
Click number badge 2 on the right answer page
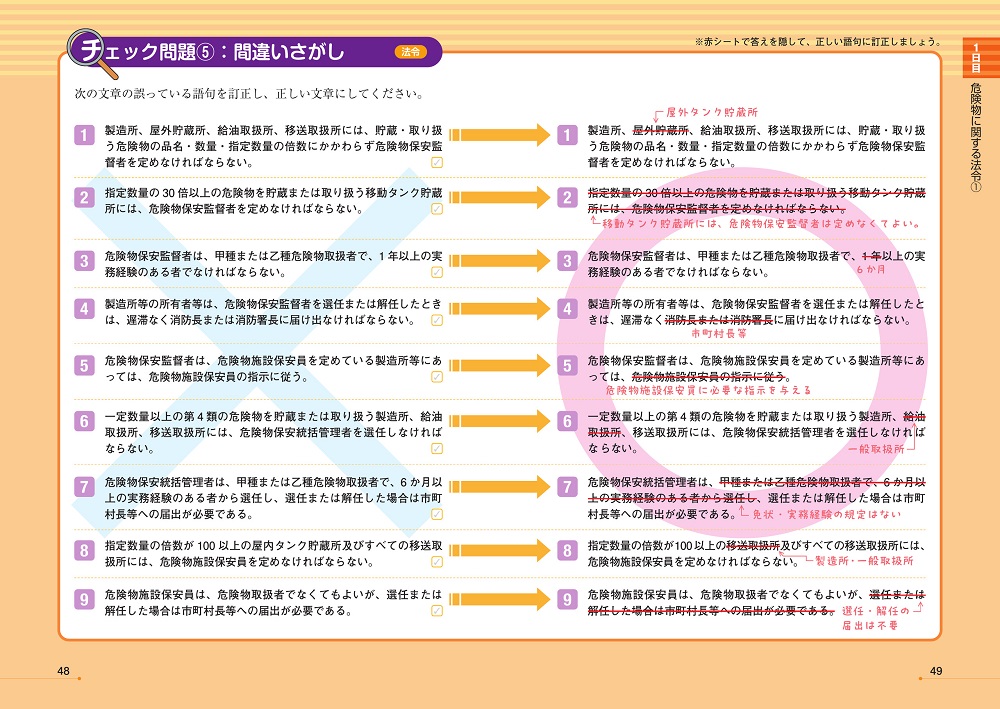point(568,198)
